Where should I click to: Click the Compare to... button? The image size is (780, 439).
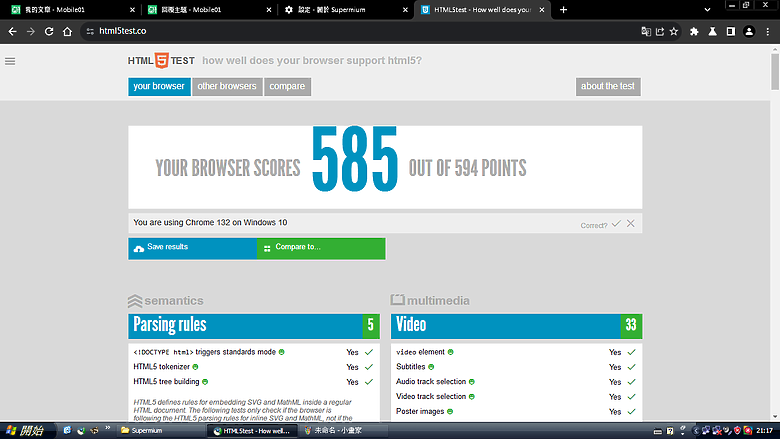point(321,249)
